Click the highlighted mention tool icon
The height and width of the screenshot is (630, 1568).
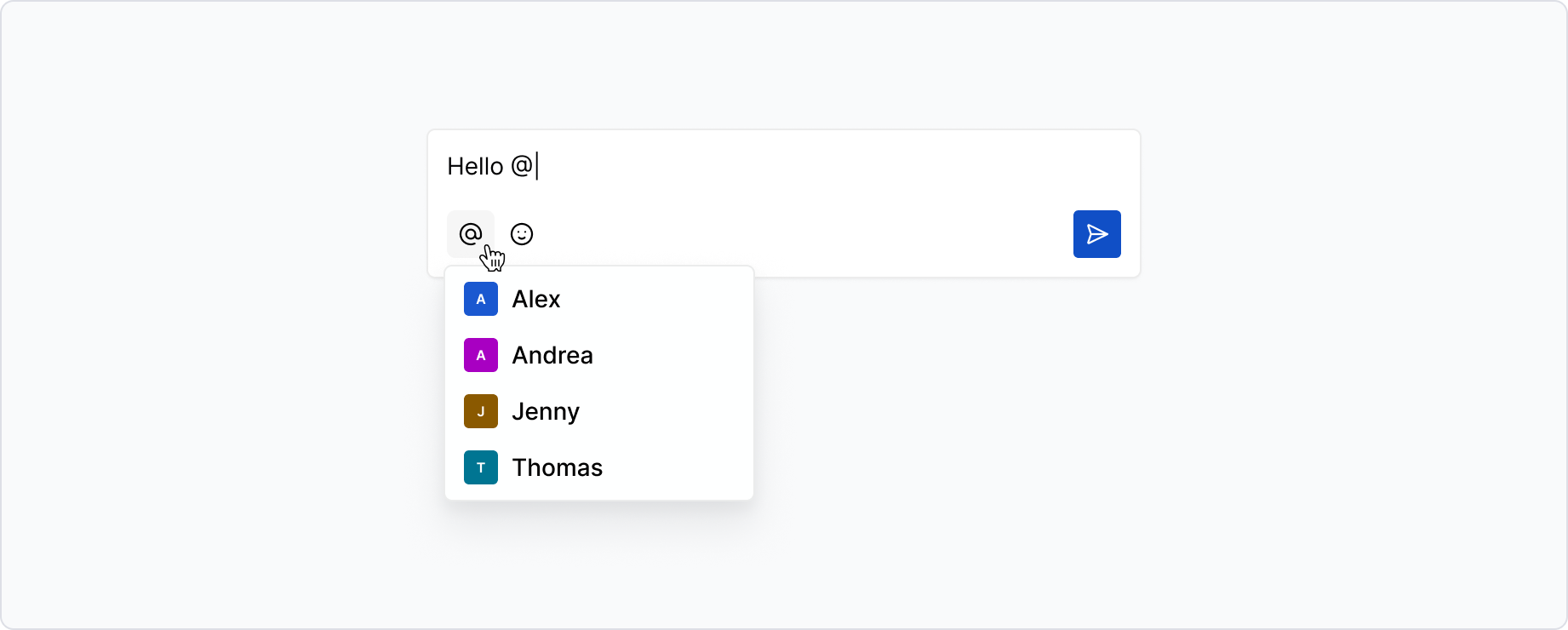(x=471, y=234)
